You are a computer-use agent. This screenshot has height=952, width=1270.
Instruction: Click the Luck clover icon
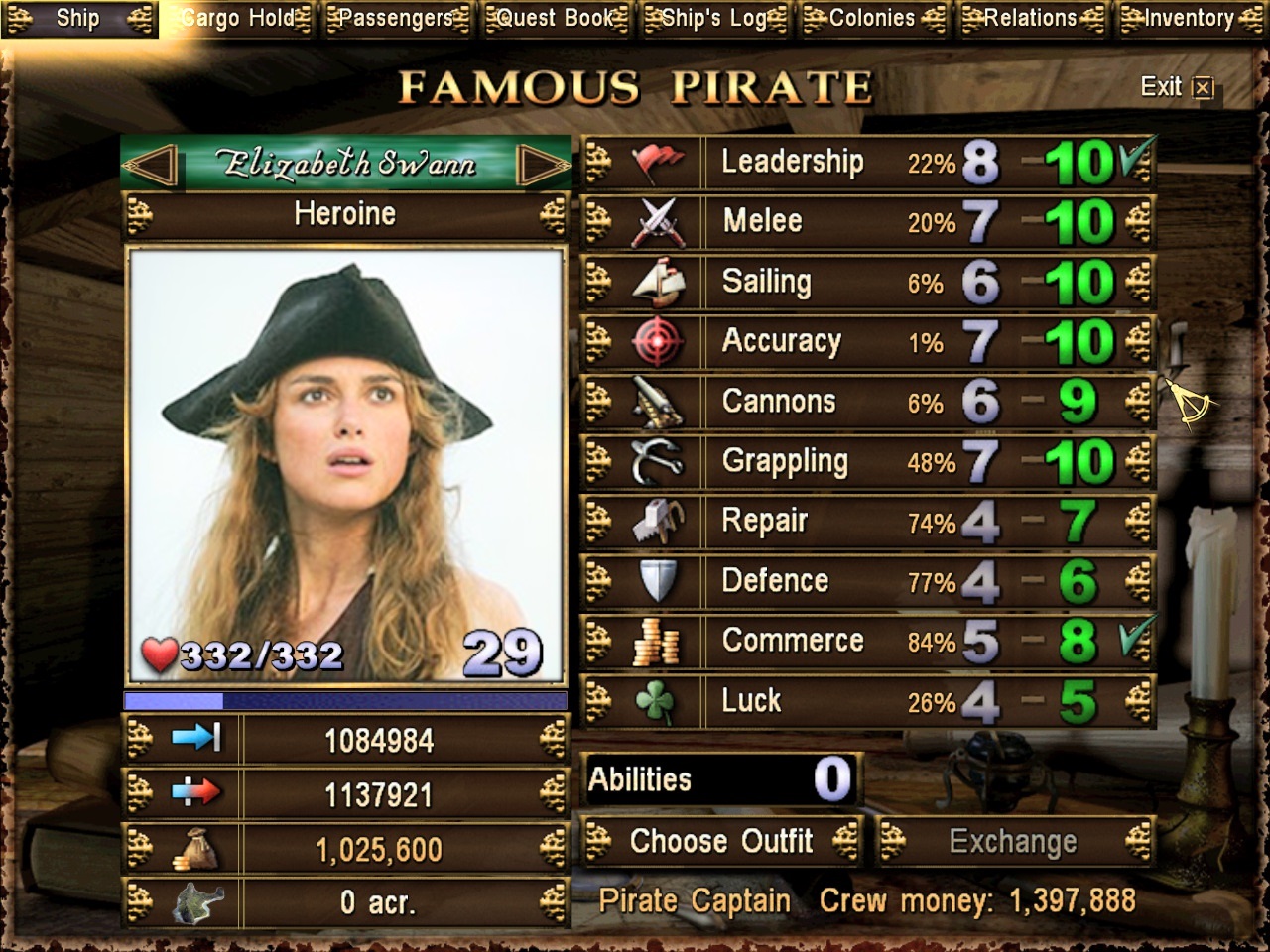(x=656, y=702)
